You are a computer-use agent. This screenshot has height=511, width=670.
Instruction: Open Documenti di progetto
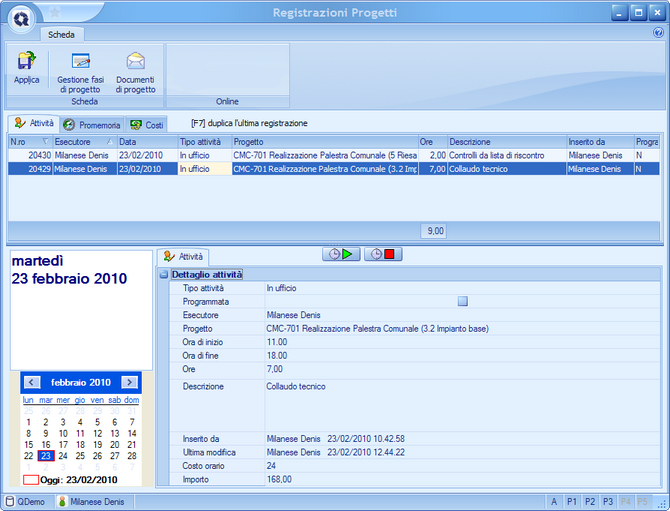click(135, 73)
